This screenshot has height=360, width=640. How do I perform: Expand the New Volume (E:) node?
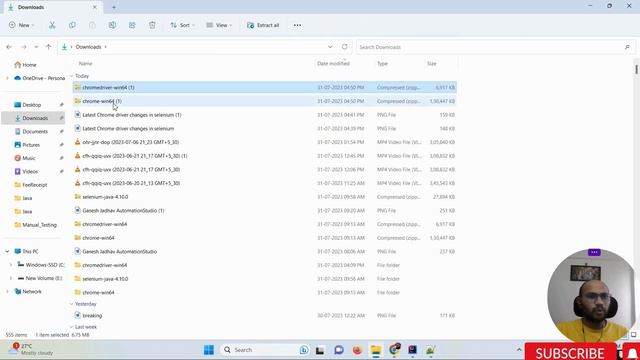pyautogui.click(x=11, y=278)
